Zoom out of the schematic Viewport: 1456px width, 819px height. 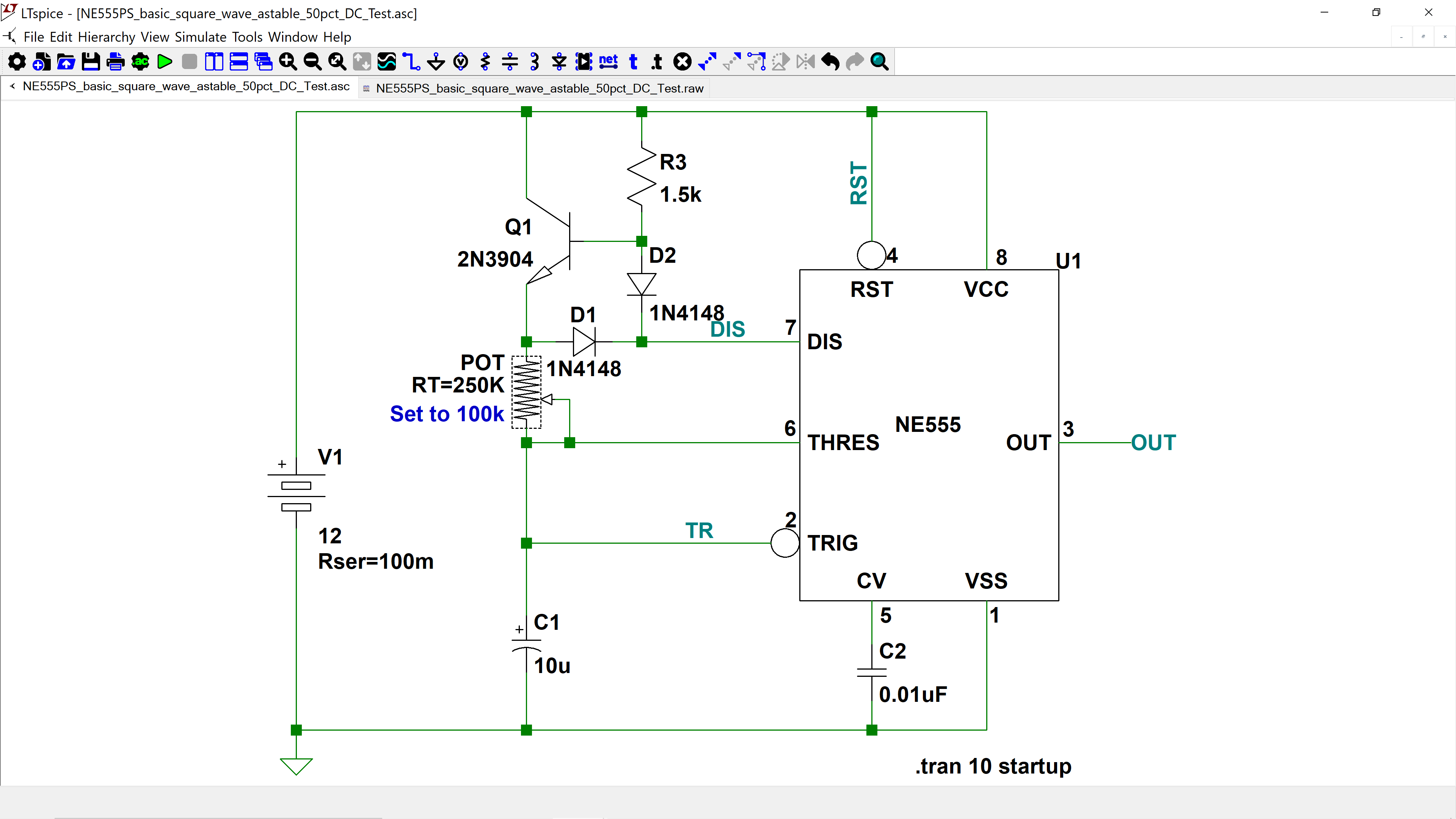[x=312, y=61]
